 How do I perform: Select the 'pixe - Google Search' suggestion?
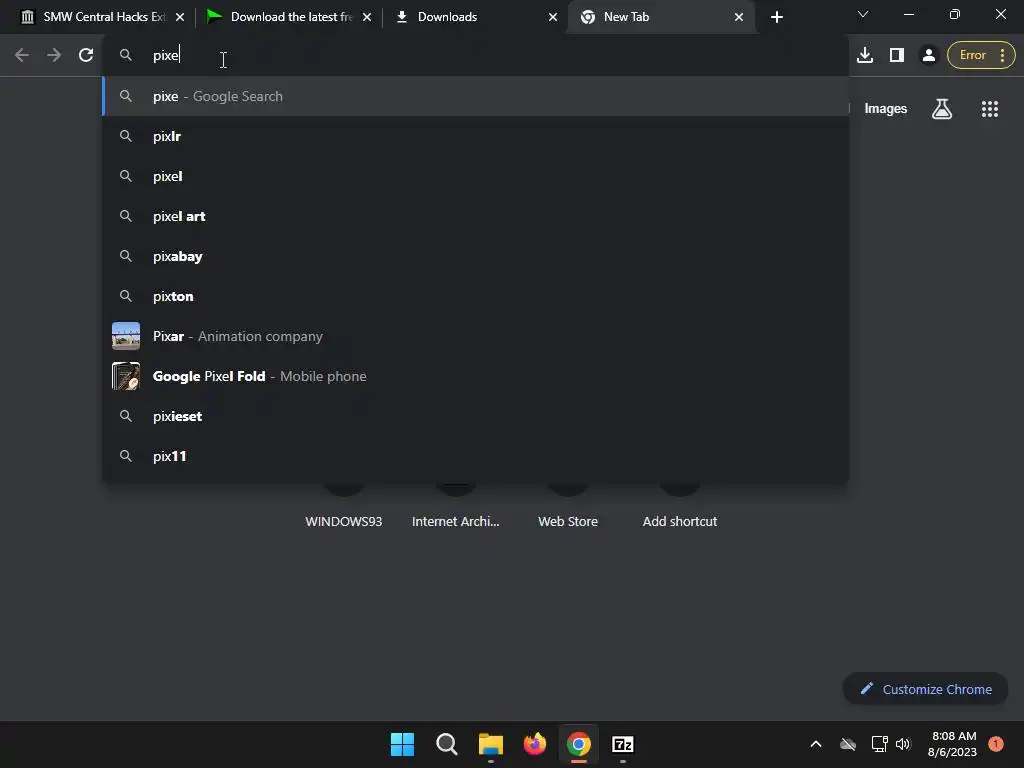475,96
